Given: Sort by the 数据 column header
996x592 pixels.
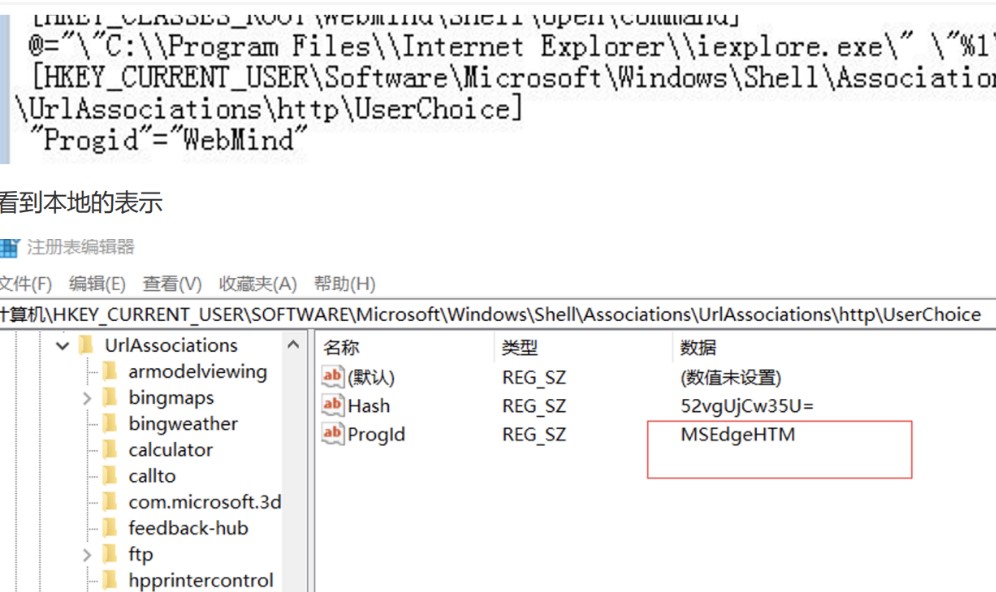Looking at the screenshot, I should pos(698,347).
